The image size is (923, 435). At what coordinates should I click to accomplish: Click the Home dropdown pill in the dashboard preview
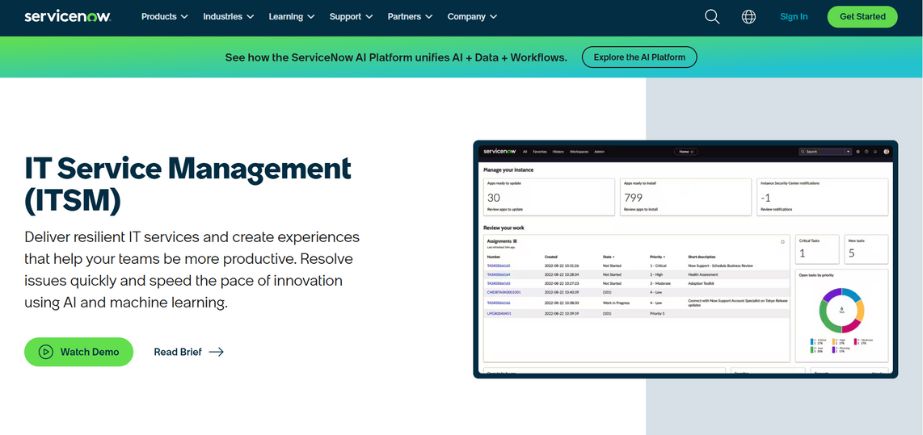pos(685,151)
